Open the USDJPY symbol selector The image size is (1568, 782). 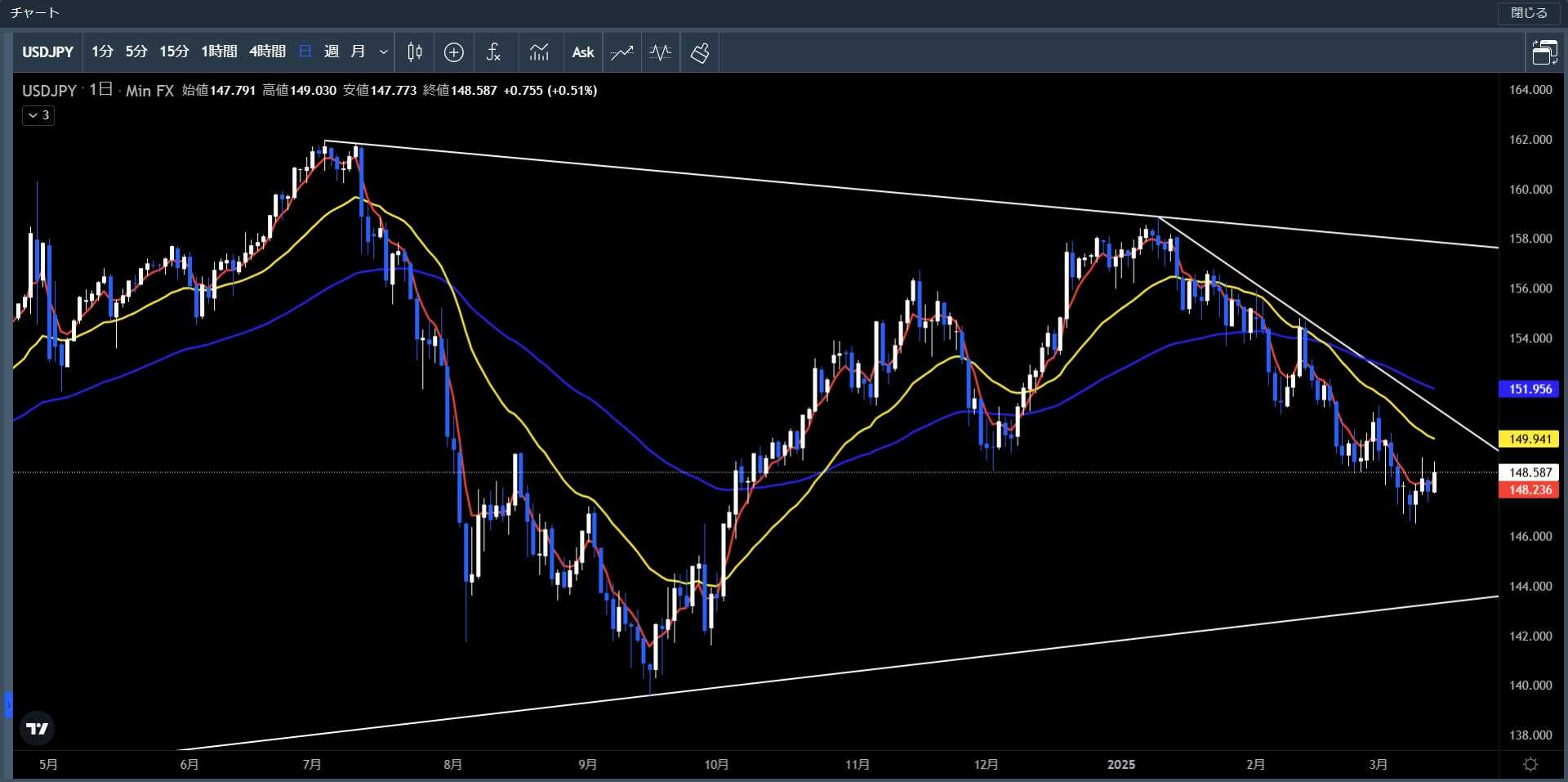pyautogui.click(x=48, y=51)
